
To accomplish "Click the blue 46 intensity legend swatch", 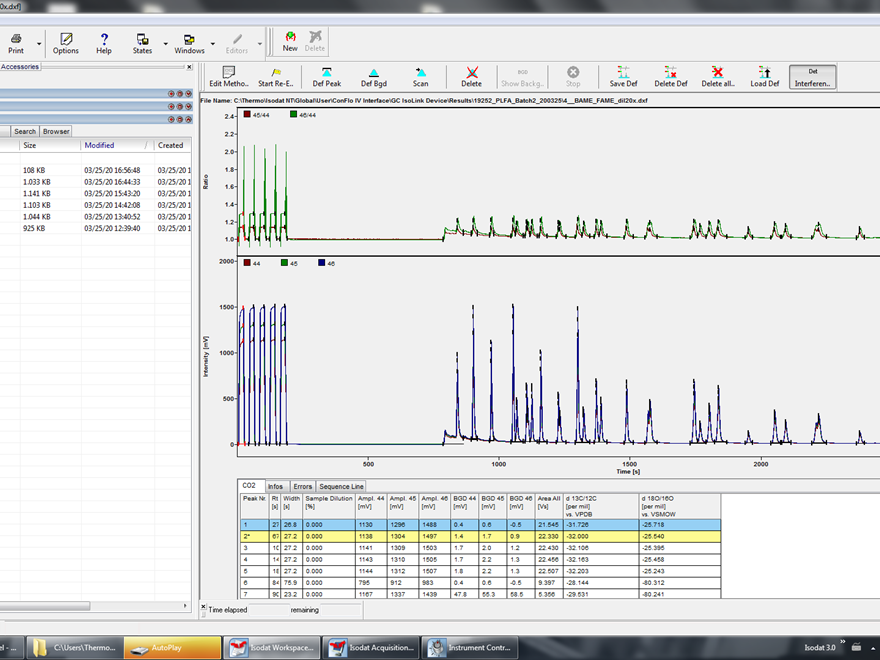I will tap(322, 263).
